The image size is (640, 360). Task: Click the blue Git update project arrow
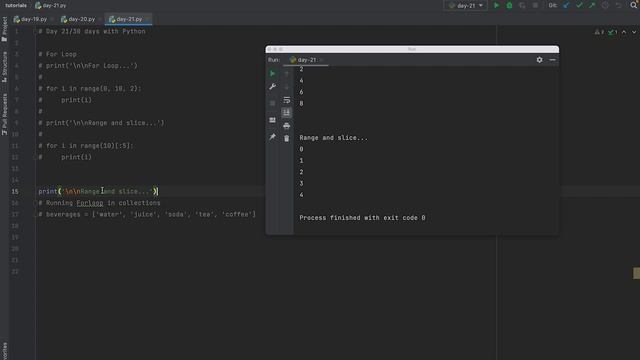[x=566, y=5]
